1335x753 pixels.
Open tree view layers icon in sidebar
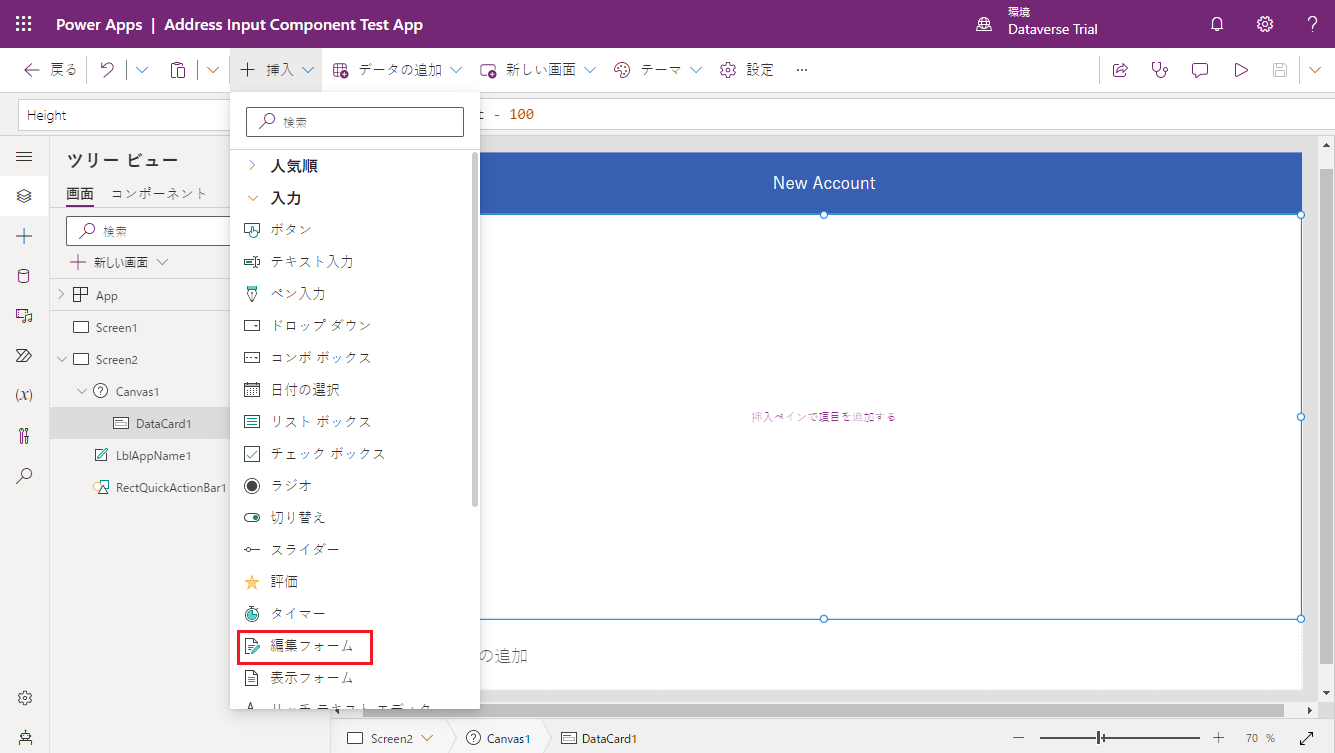pos(24,196)
